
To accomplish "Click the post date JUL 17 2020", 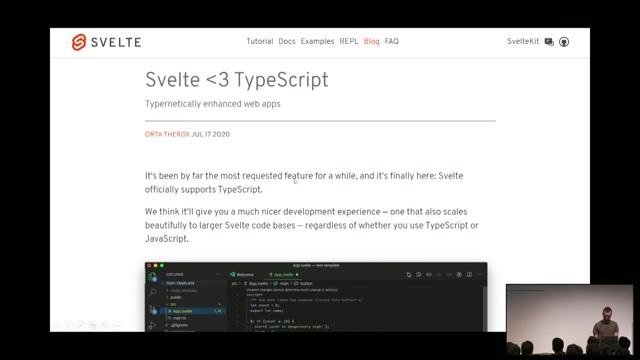I will pyautogui.click(x=211, y=134).
